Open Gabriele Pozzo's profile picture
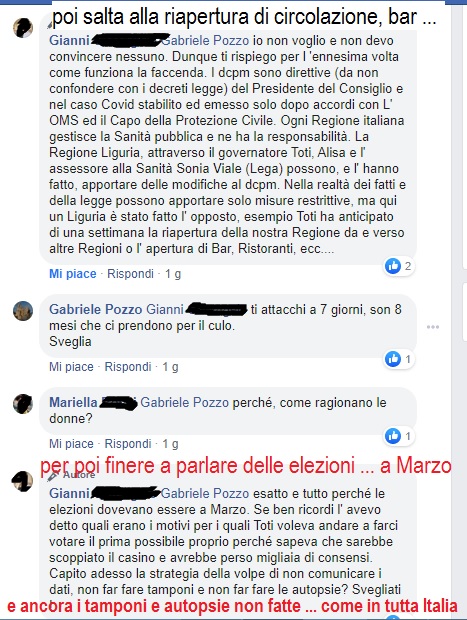This screenshot has width=467, height=620. (23, 311)
